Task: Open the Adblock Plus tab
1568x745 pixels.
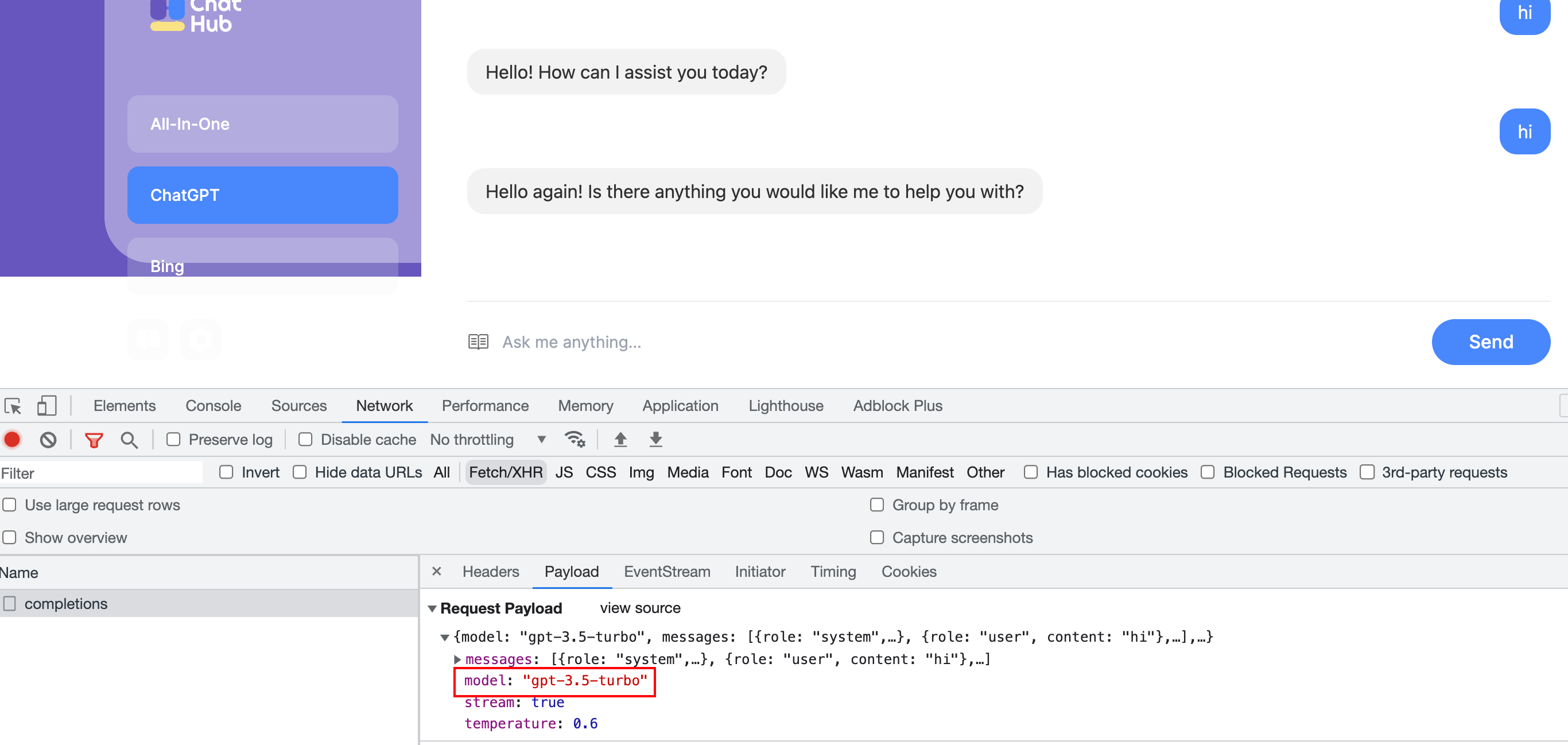Action: coord(898,405)
